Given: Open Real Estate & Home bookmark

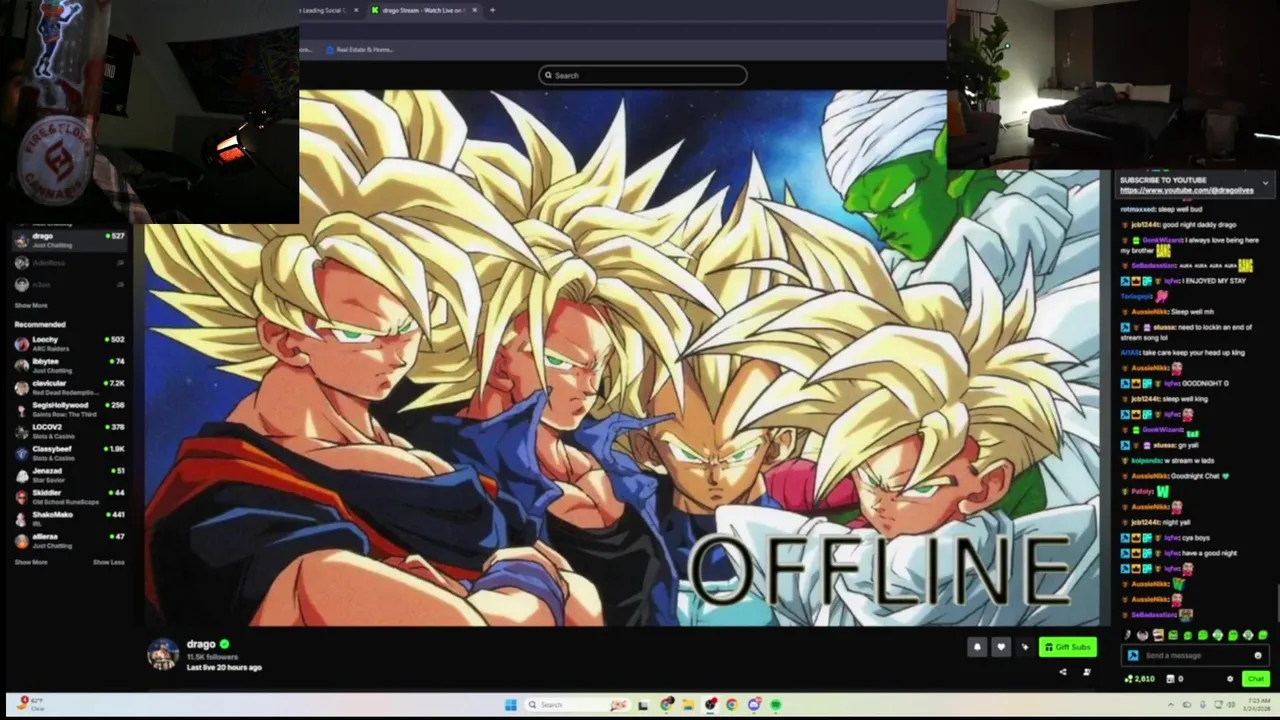Looking at the screenshot, I should pos(360,49).
